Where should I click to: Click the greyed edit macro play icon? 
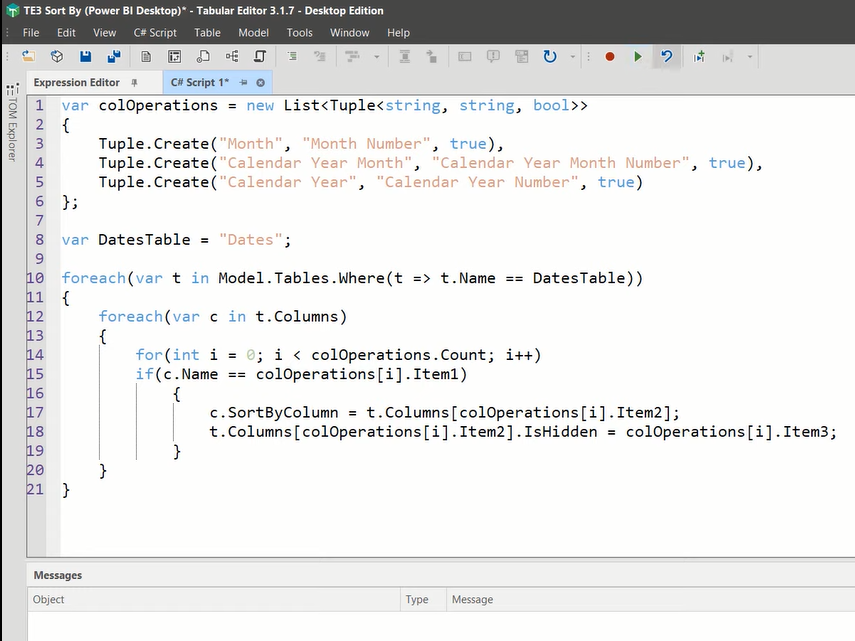tap(727, 57)
